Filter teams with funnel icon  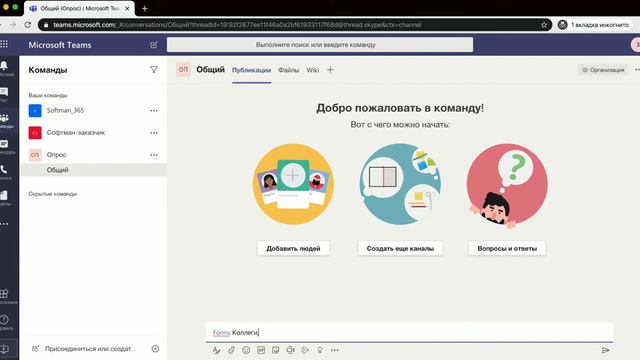[x=154, y=70]
